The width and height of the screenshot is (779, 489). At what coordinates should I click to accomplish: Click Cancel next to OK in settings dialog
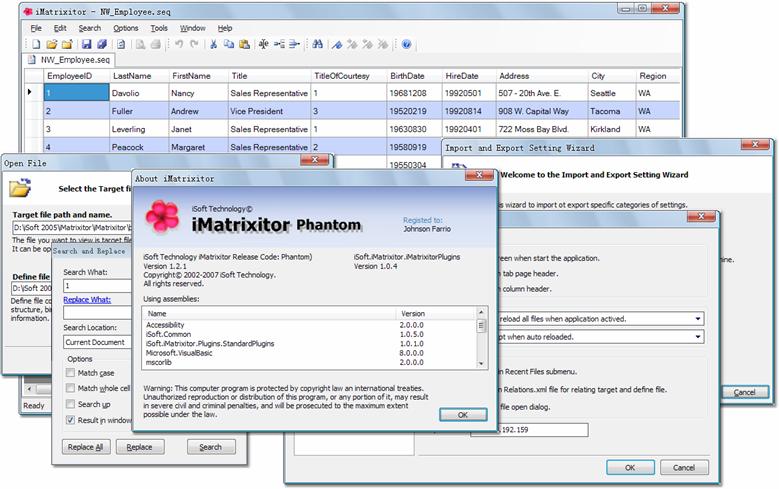(x=684, y=468)
